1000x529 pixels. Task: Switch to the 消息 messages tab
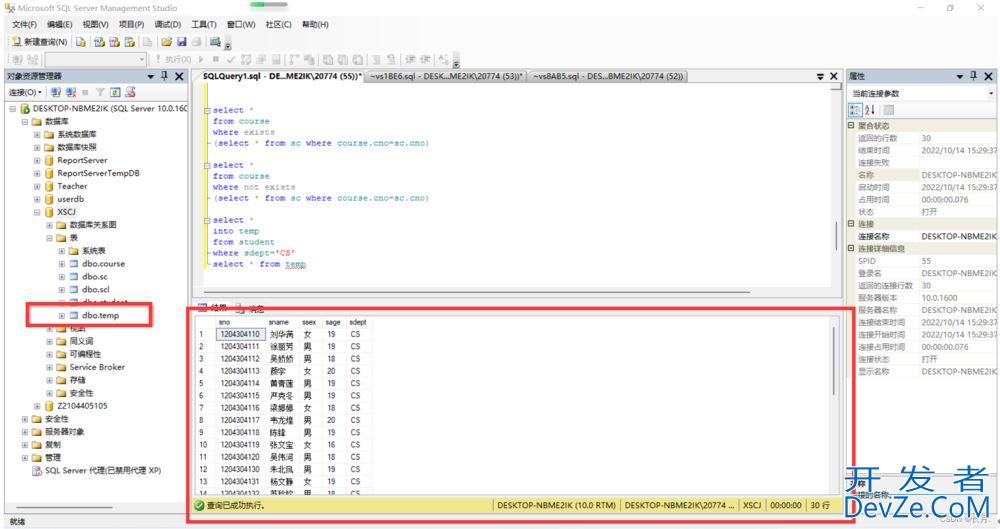point(250,309)
